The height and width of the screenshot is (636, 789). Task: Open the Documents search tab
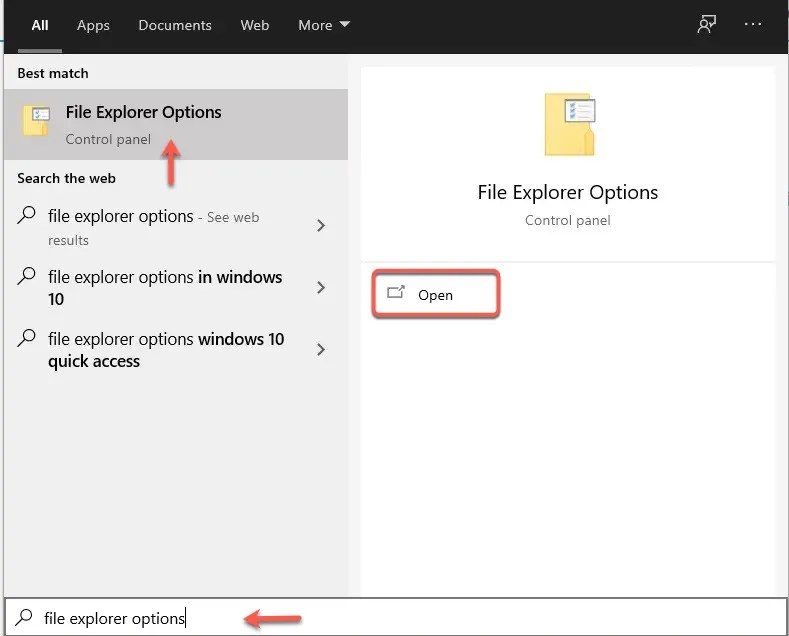point(175,25)
